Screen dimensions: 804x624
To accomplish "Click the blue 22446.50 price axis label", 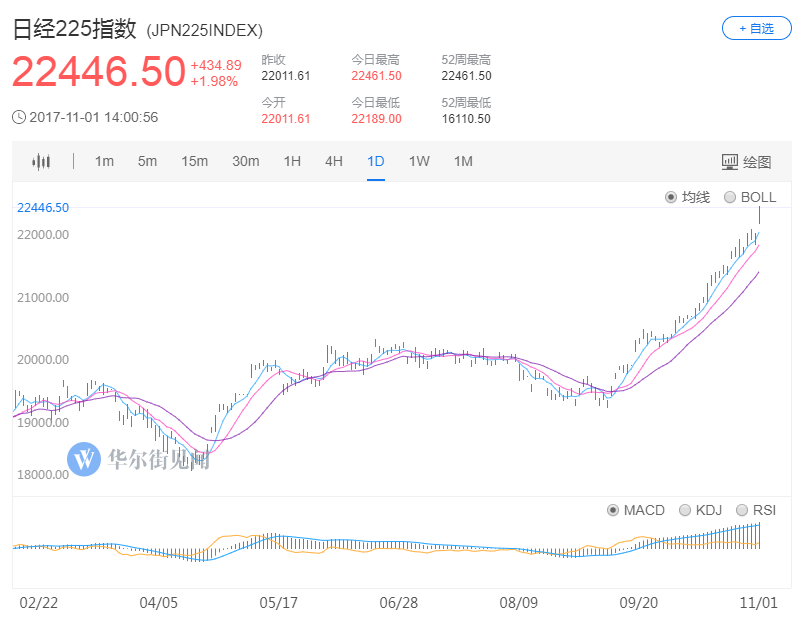I will point(43,208).
